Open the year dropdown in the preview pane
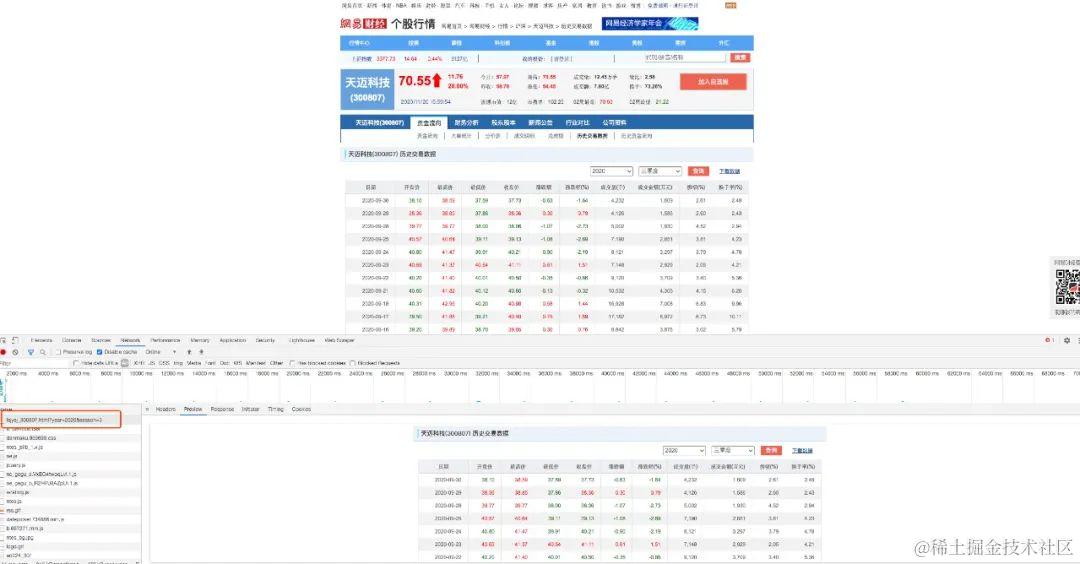 [684, 450]
